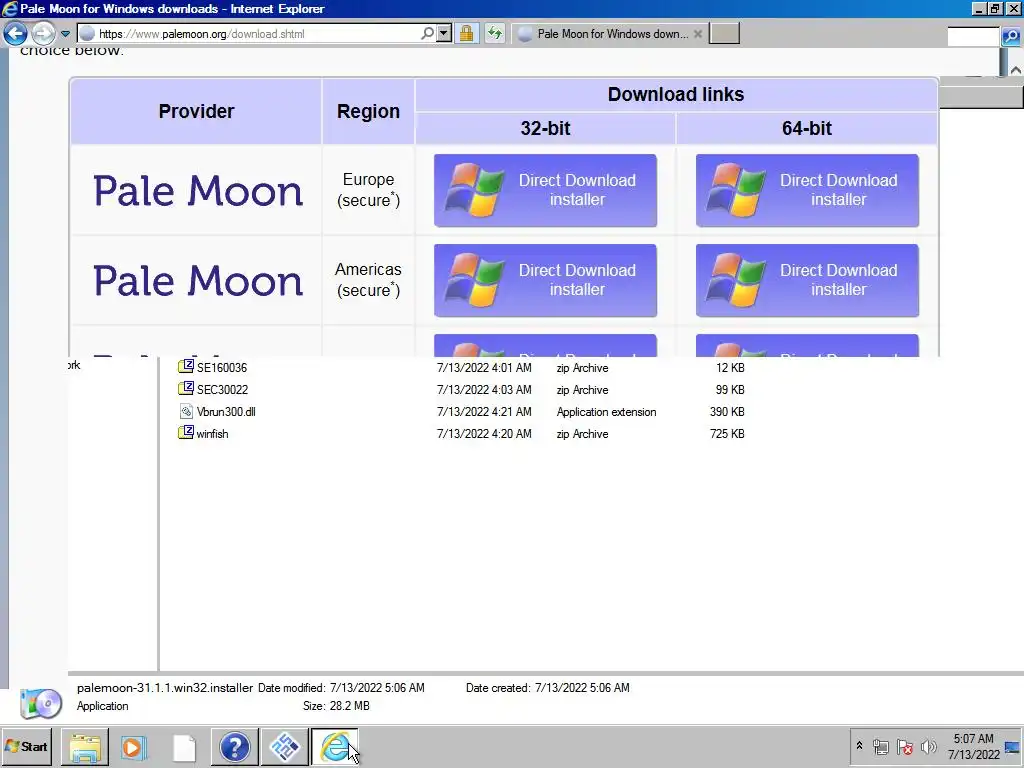
Task: Open the recent pages dropdown arrow
Action: coord(65,34)
